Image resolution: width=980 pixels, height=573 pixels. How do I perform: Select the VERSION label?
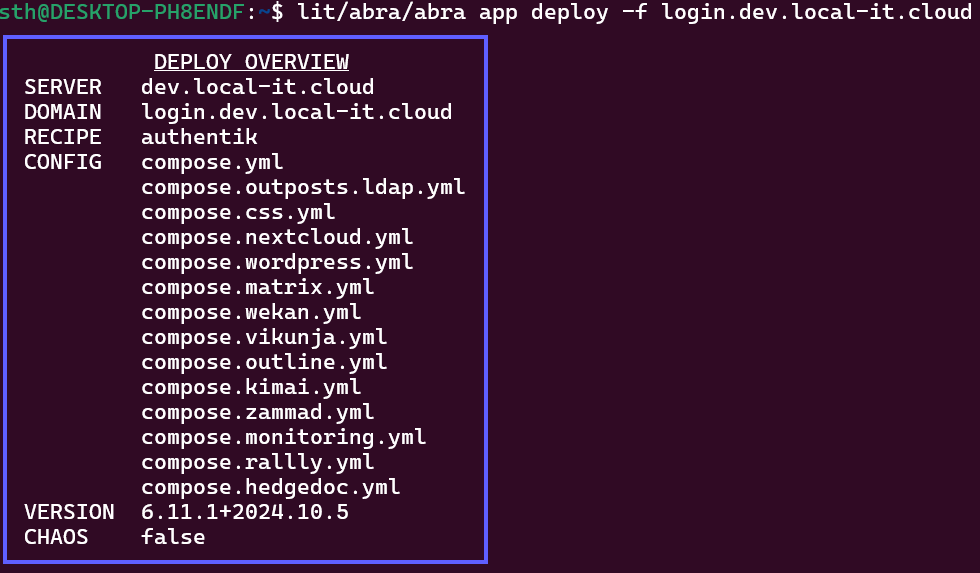[x=69, y=512]
